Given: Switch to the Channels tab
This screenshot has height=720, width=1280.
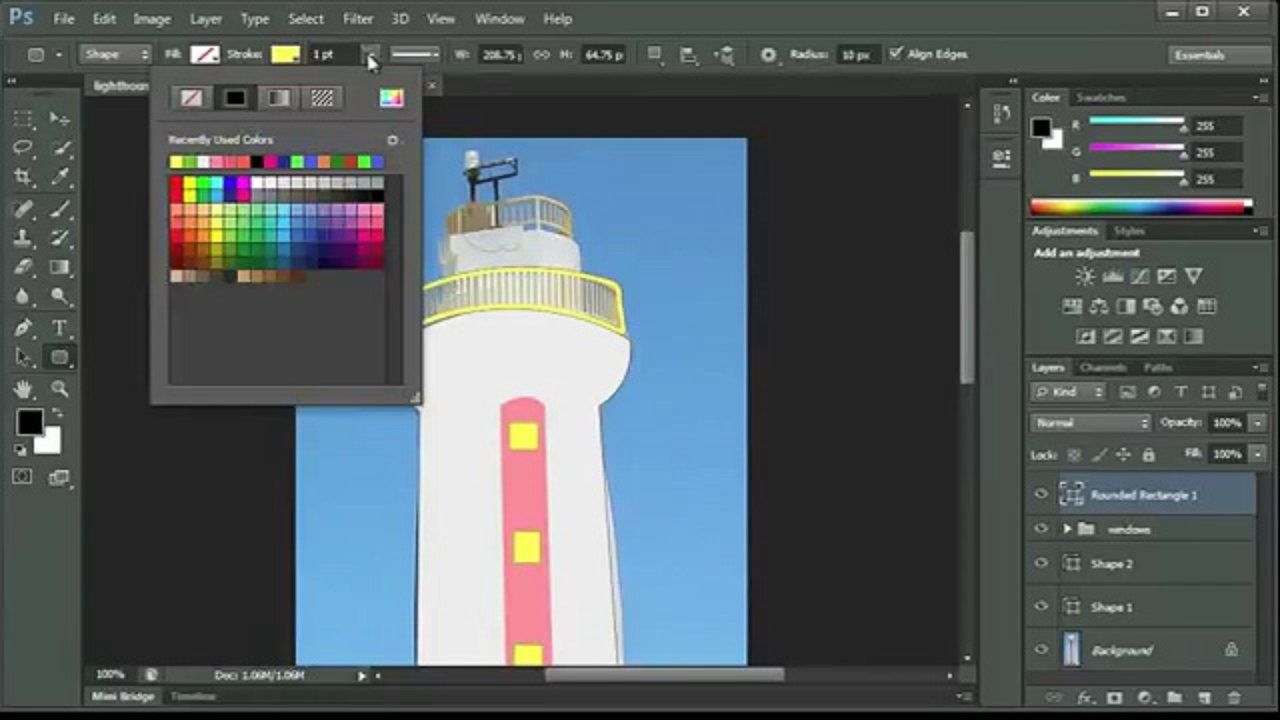Looking at the screenshot, I should coord(1103,367).
